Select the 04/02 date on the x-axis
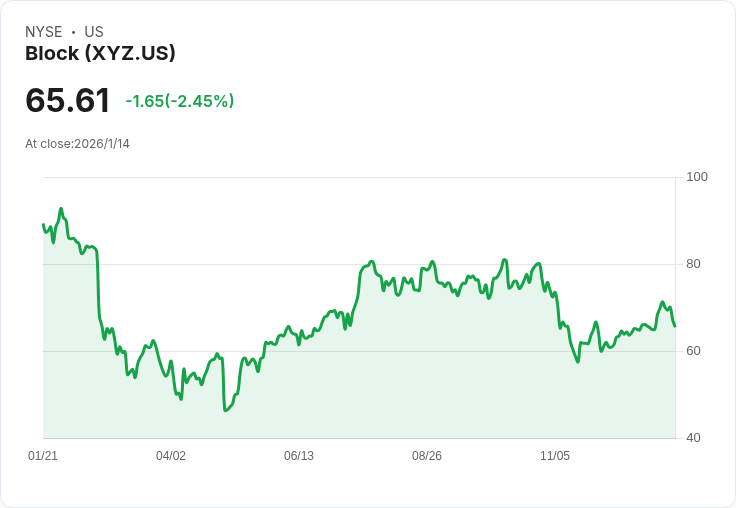The width and height of the screenshot is (736, 508). (171, 456)
